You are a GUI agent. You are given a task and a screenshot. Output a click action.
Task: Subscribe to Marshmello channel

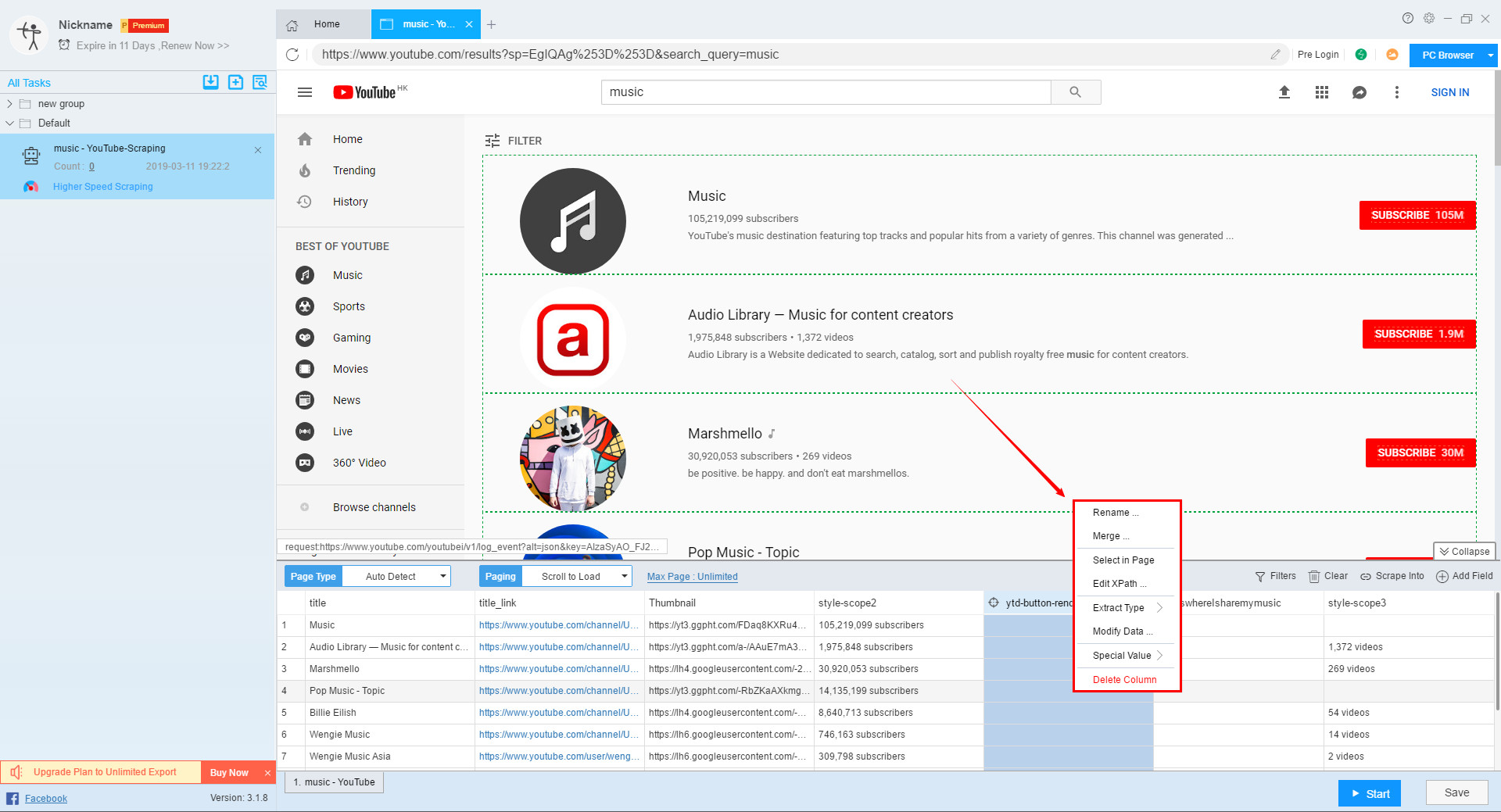coord(1420,453)
